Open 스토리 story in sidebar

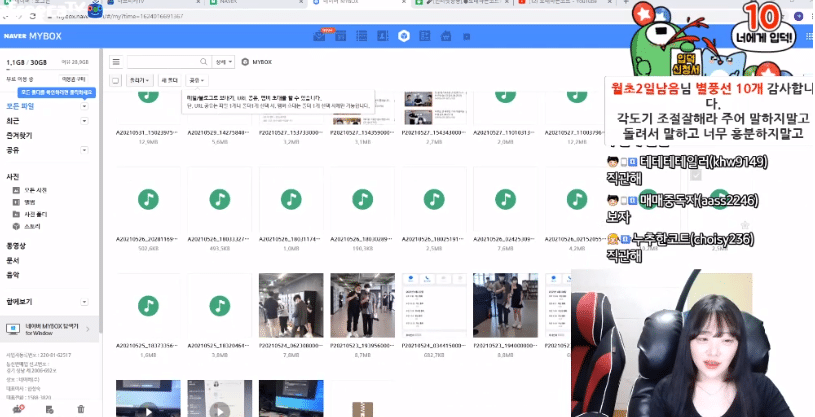click(x=27, y=226)
